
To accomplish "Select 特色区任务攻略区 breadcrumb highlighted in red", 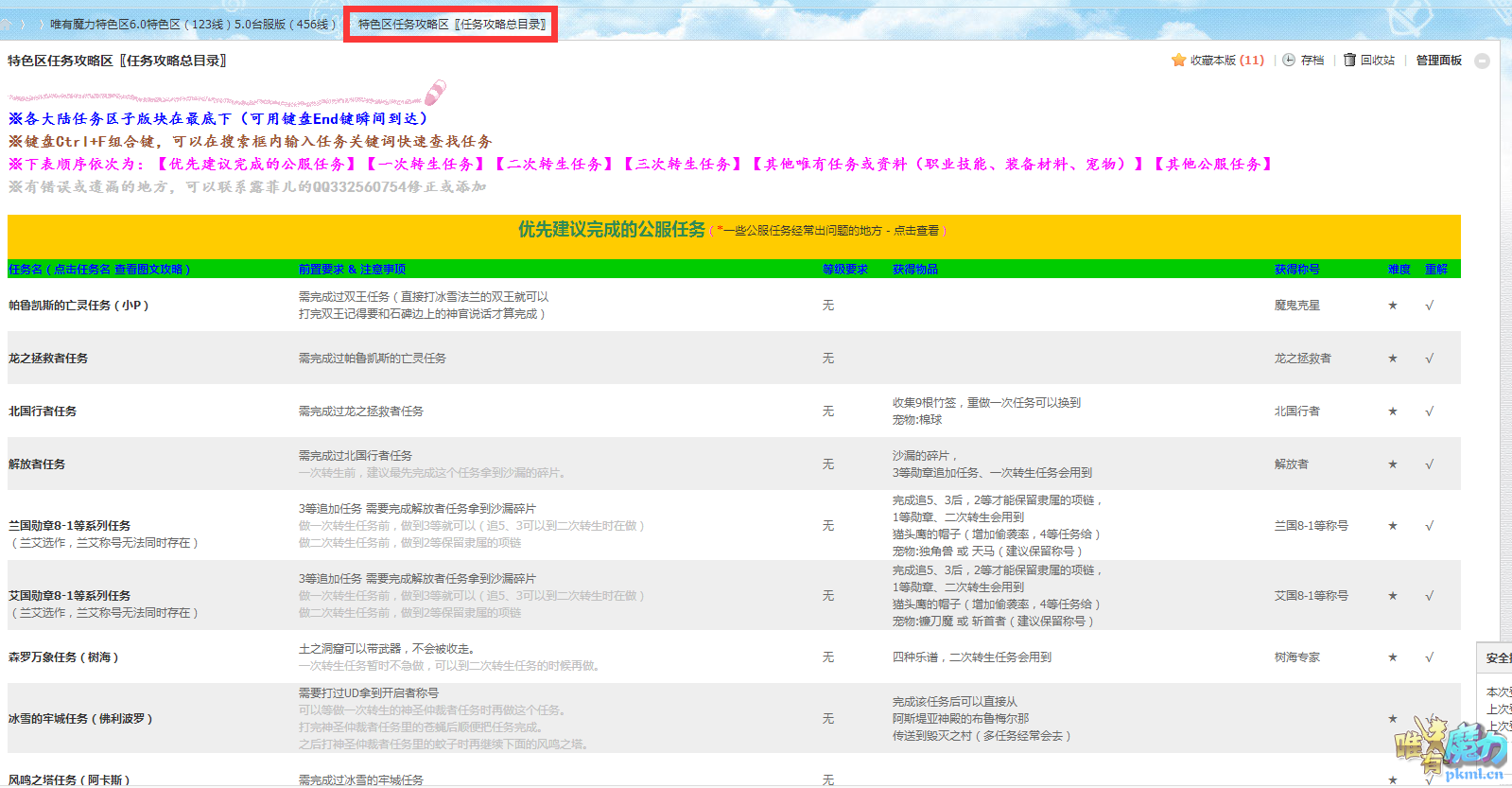I will pyautogui.click(x=451, y=24).
